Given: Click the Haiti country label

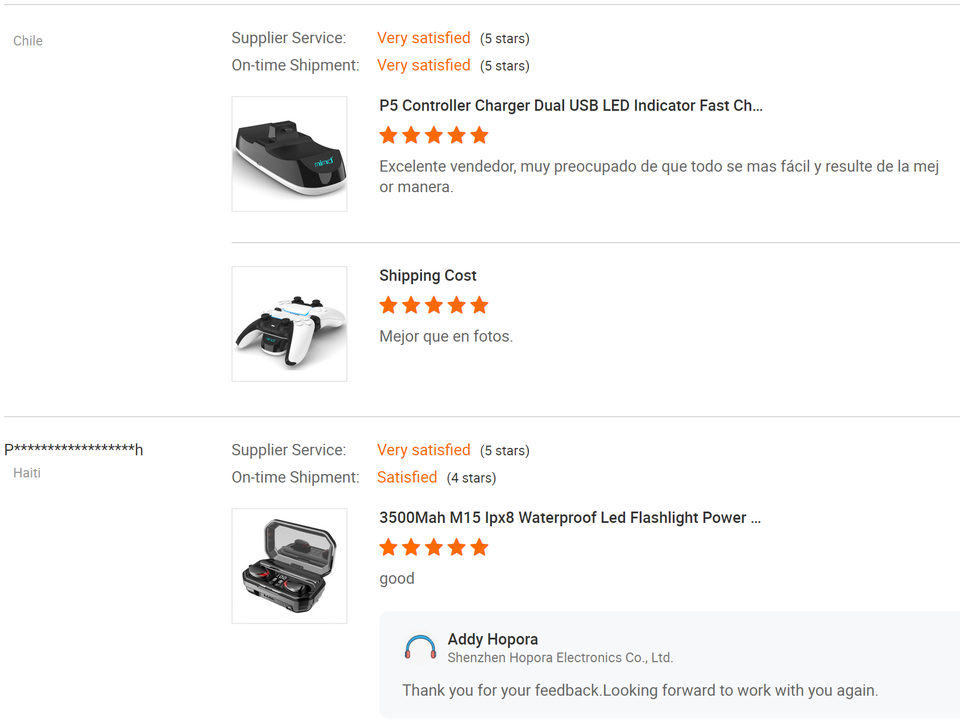Looking at the screenshot, I should [x=27, y=473].
